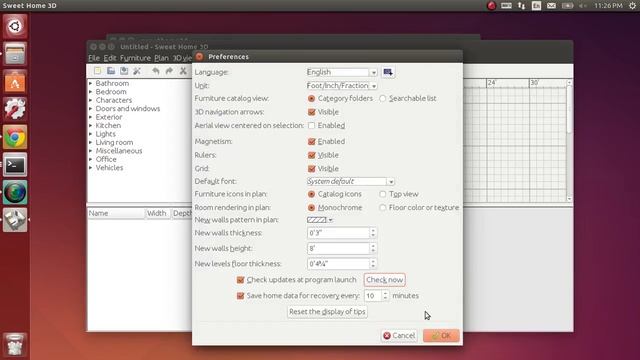The image size is (640, 360).
Task: Expand the Bathroom catalog category
Action: point(91,83)
